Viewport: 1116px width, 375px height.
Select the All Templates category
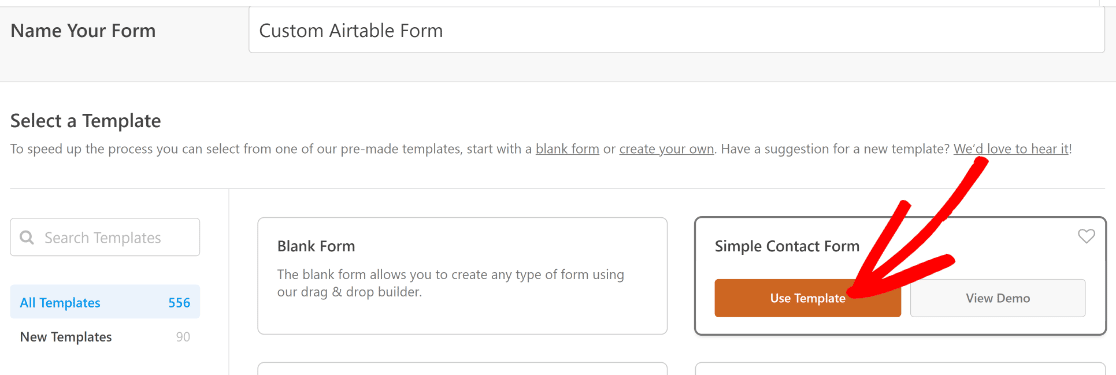tap(105, 302)
